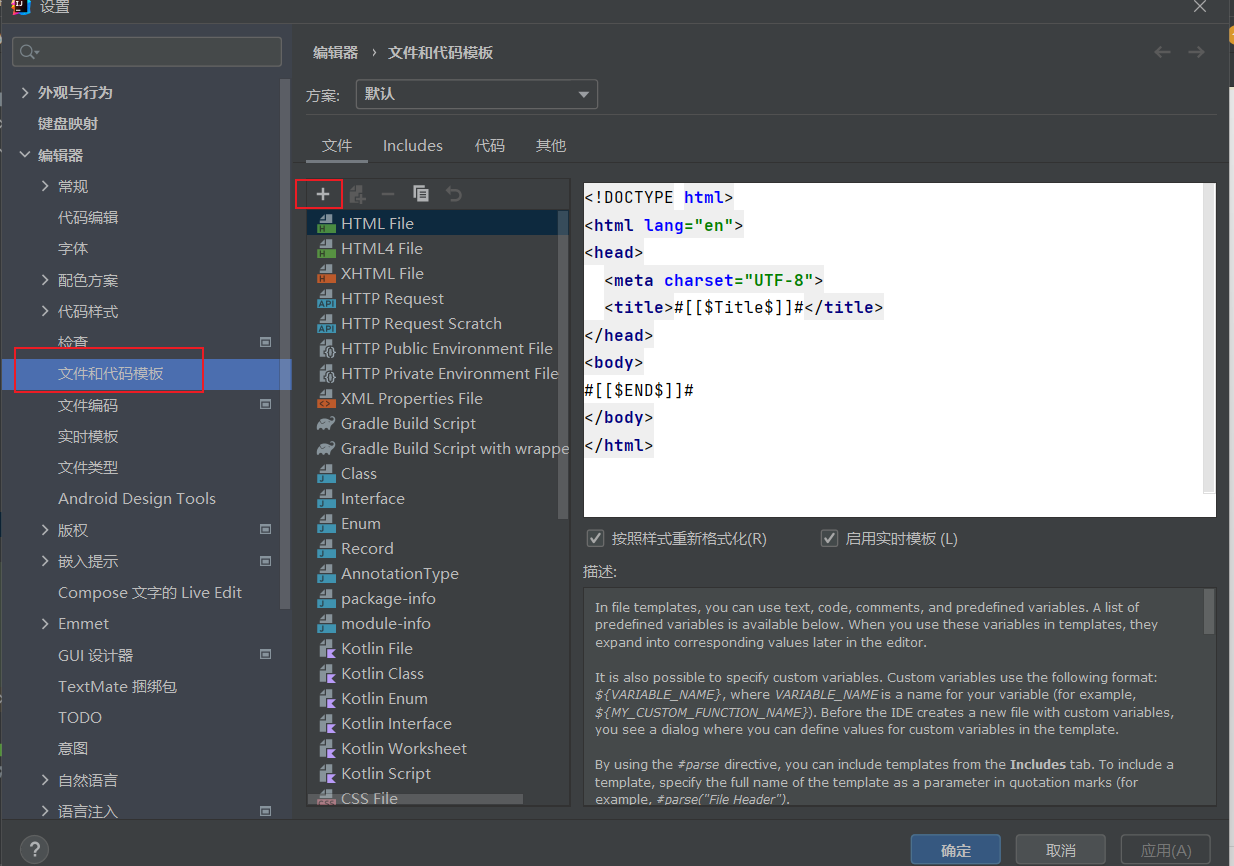The image size is (1234, 866).
Task: Expand the 代码样式 tree node
Action: (x=45, y=311)
